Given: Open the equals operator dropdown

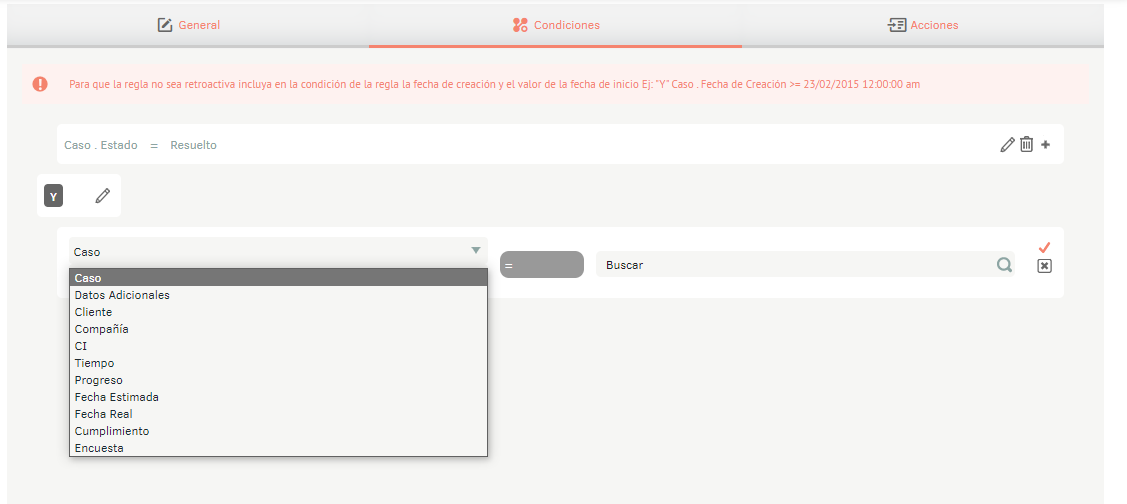Looking at the screenshot, I should coord(542,265).
